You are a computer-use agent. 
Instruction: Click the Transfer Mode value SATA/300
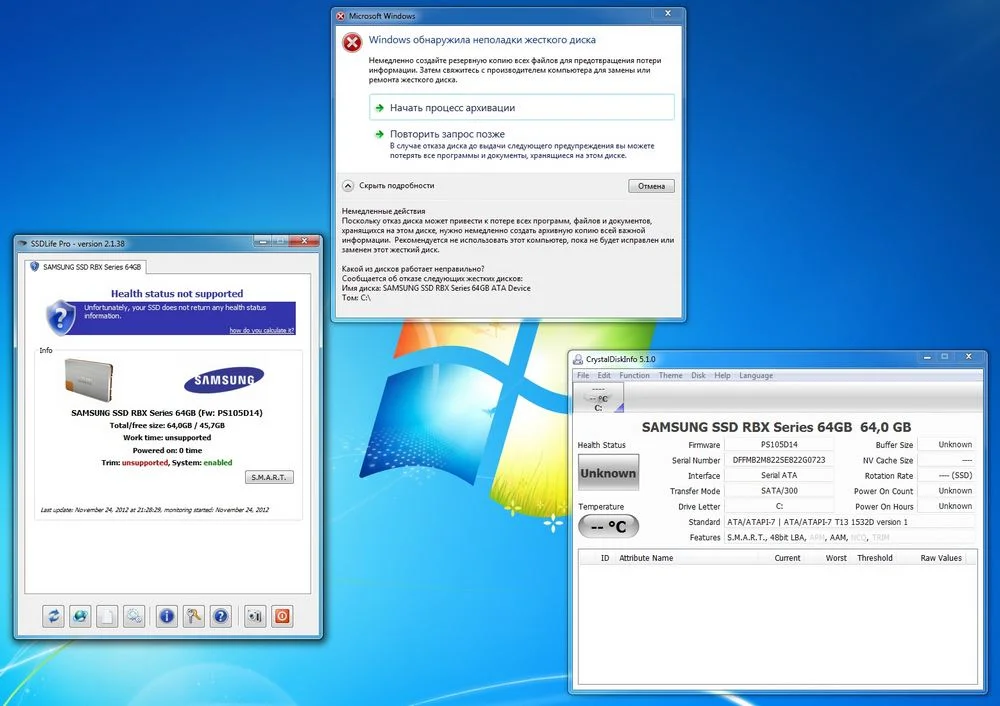(x=779, y=490)
